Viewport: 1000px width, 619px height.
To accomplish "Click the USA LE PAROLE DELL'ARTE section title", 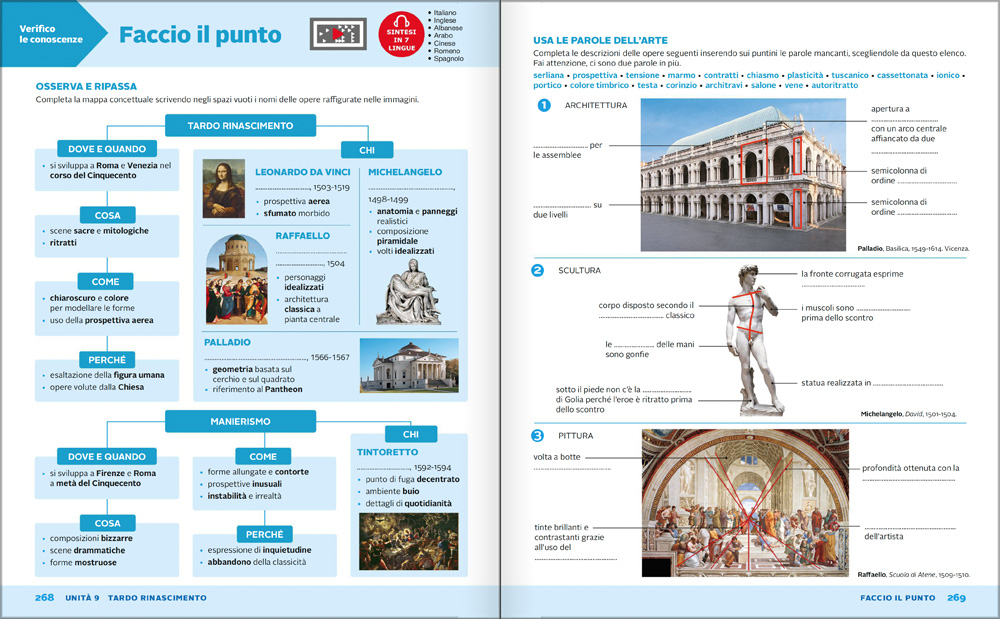I will click(x=600, y=40).
